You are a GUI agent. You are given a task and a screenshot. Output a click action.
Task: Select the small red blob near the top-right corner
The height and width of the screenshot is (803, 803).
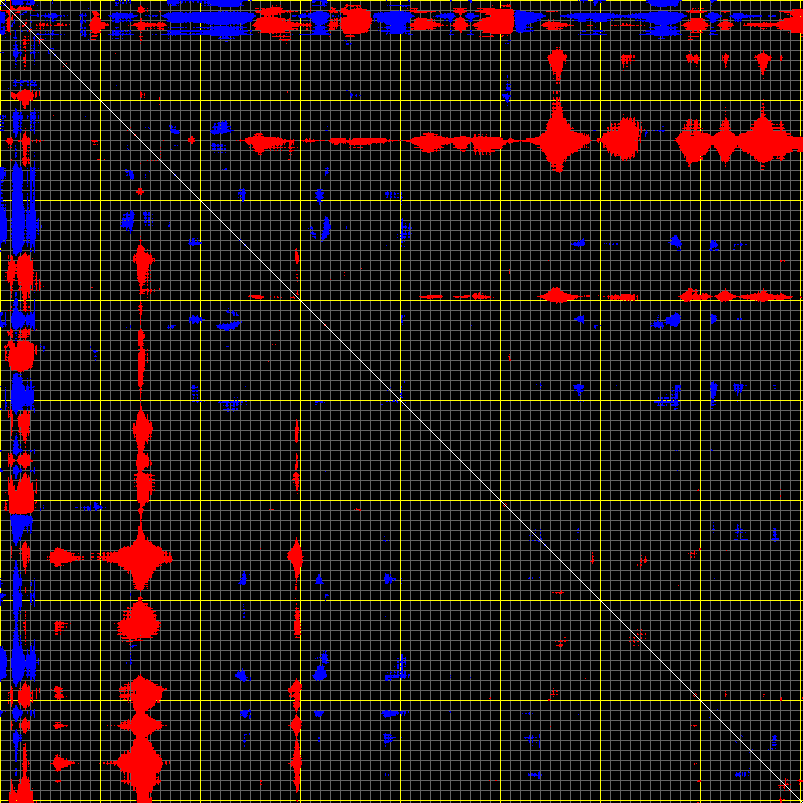[763, 62]
